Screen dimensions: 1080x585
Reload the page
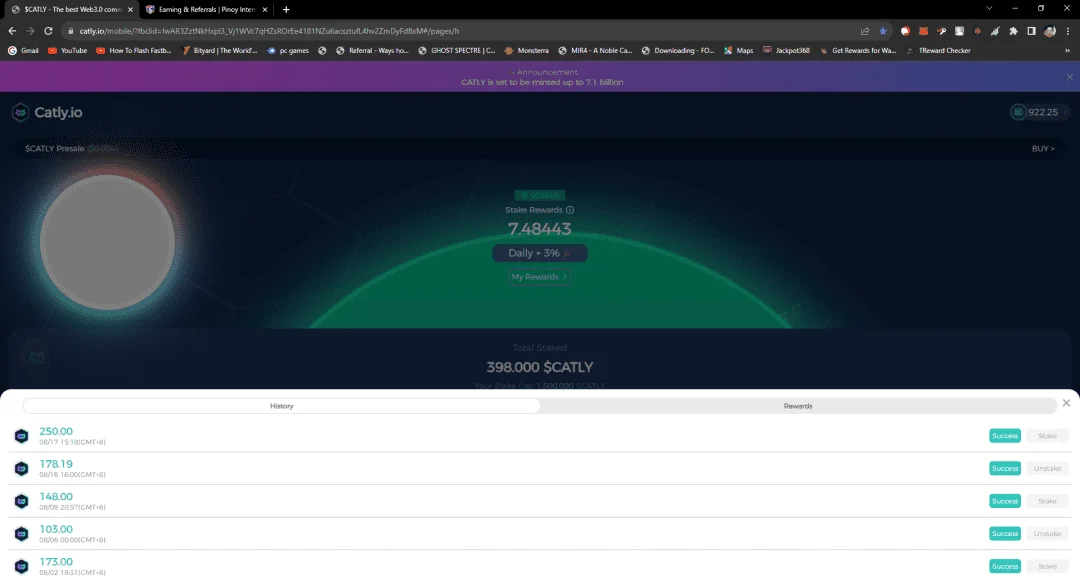pyautogui.click(x=48, y=31)
